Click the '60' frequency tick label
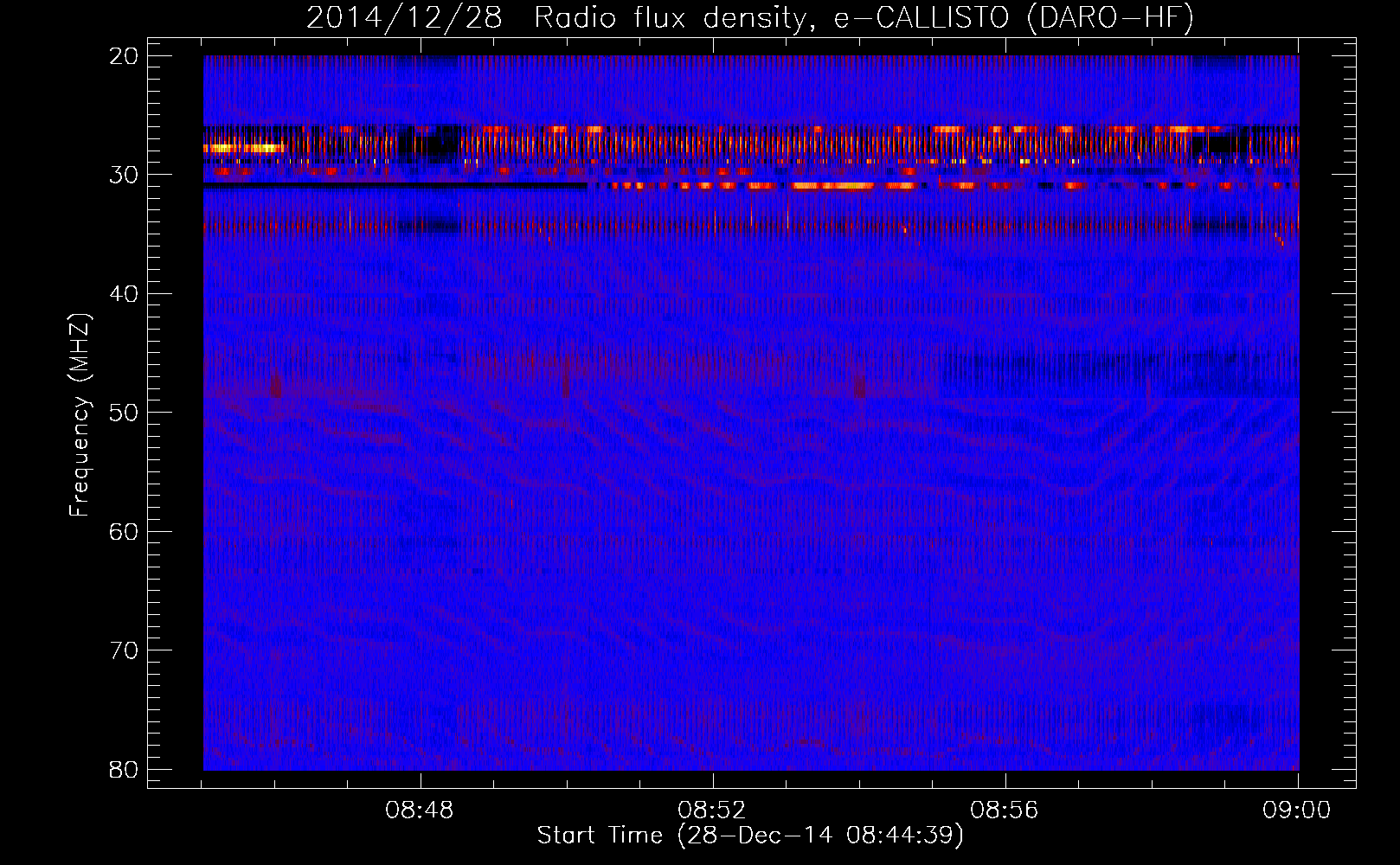The width and height of the screenshot is (1400, 865). pos(124,531)
